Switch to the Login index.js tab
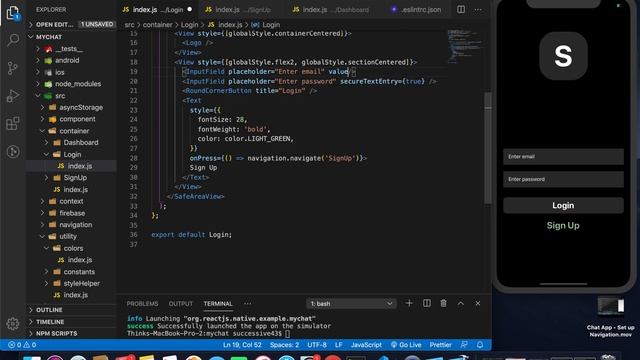The height and width of the screenshot is (360, 640). [157, 9]
